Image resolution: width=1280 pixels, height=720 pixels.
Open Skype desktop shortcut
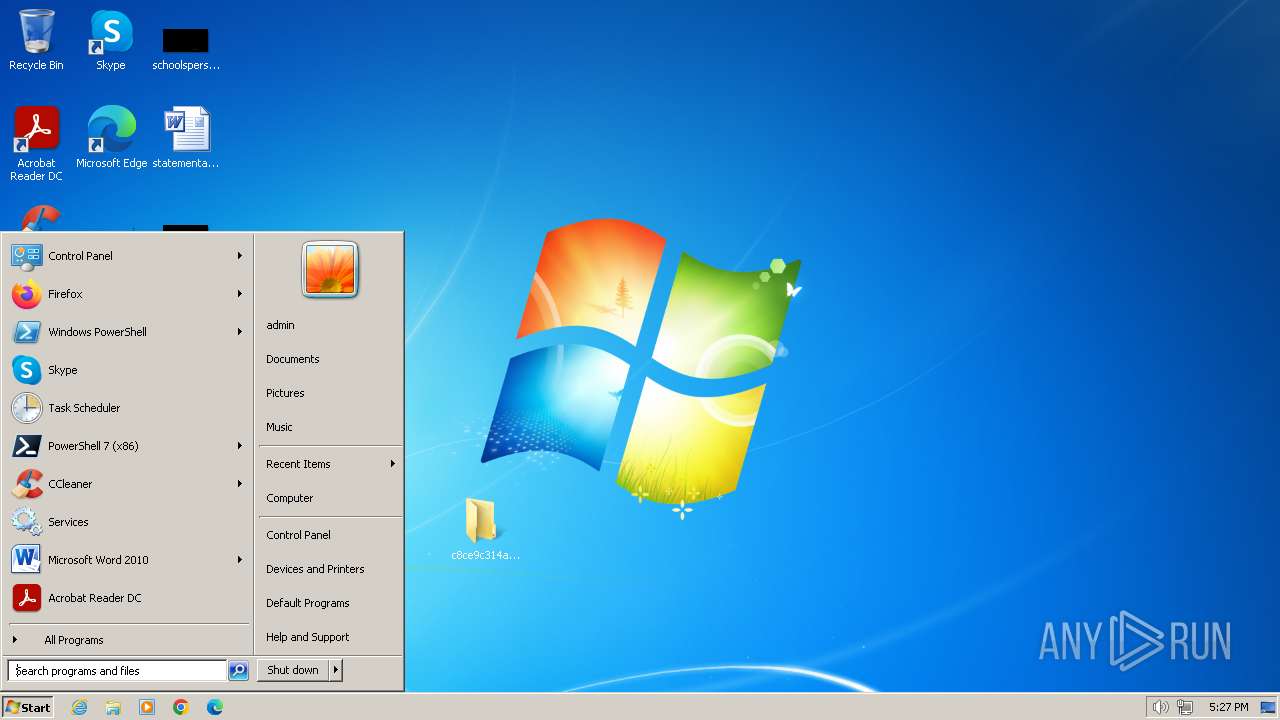click(110, 40)
